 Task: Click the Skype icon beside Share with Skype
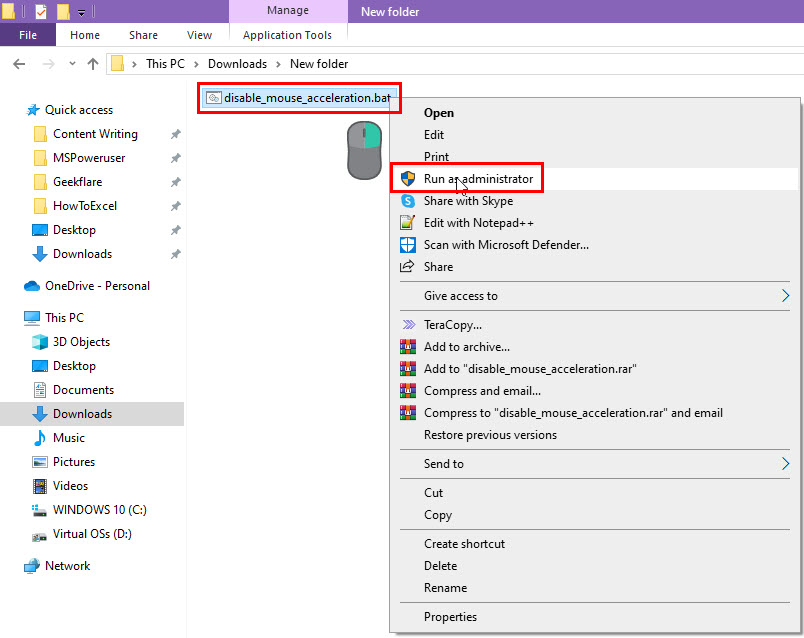(407, 201)
